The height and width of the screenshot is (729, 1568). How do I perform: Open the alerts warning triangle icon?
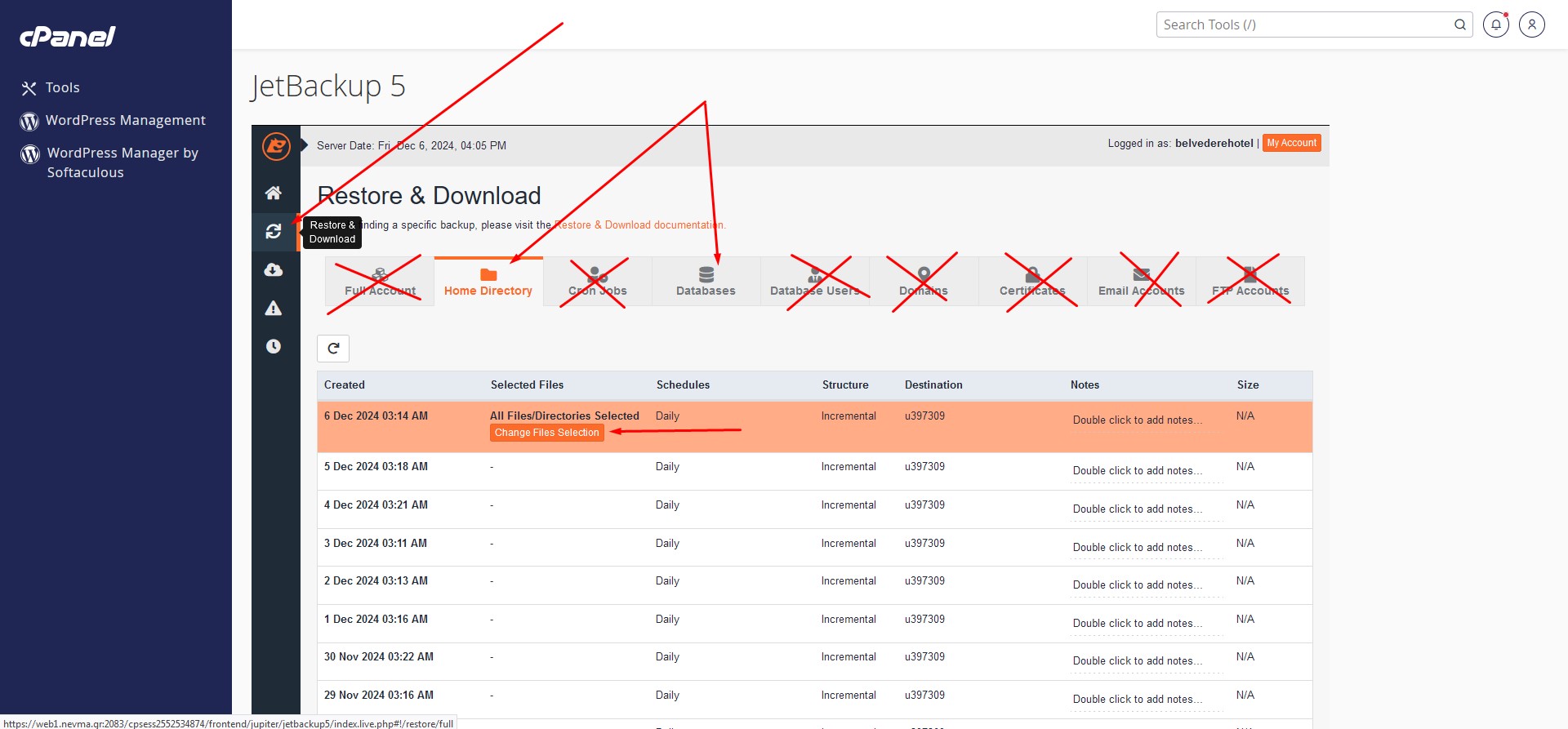[x=274, y=309]
